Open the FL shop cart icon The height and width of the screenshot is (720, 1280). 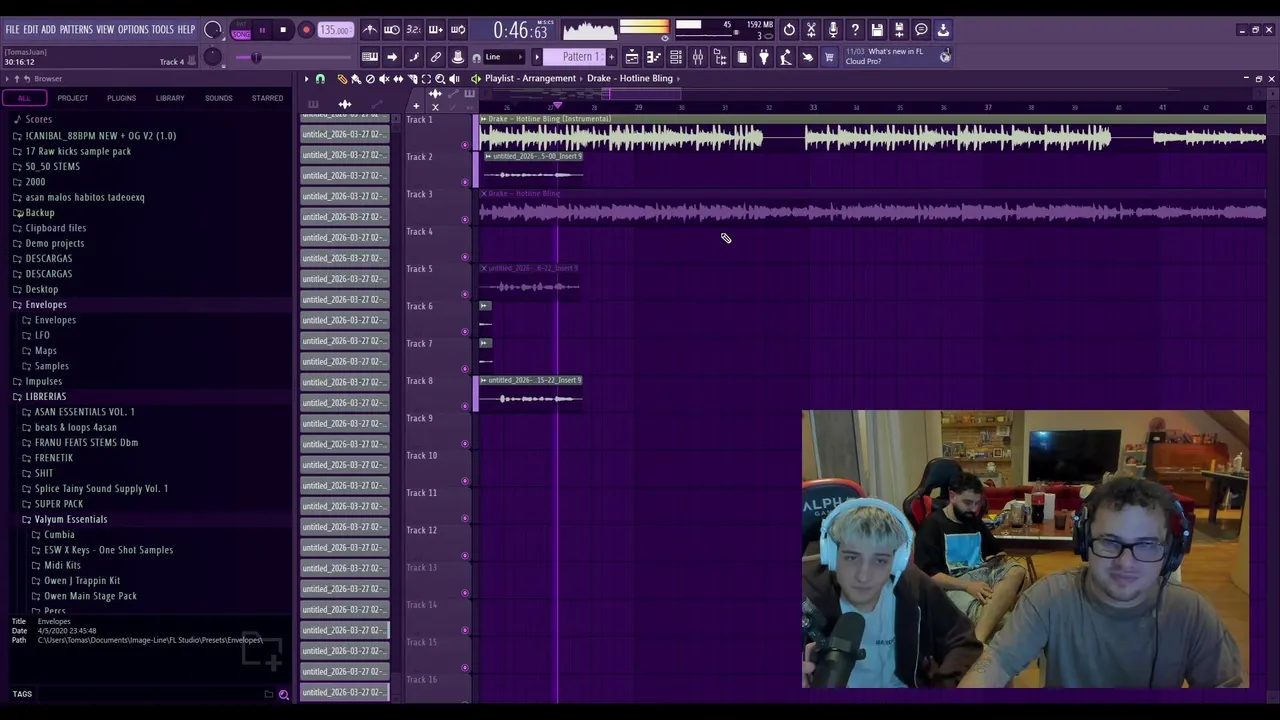828,57
